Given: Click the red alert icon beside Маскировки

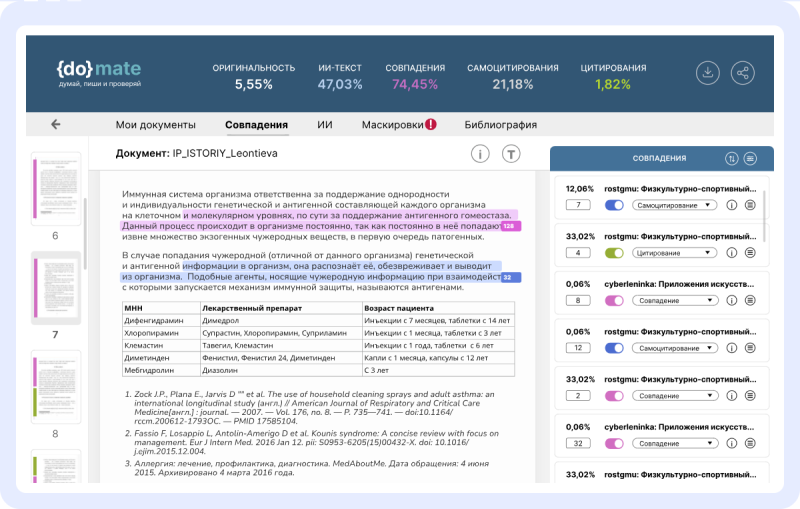Looking at the screenshot, I should [431, 124].
